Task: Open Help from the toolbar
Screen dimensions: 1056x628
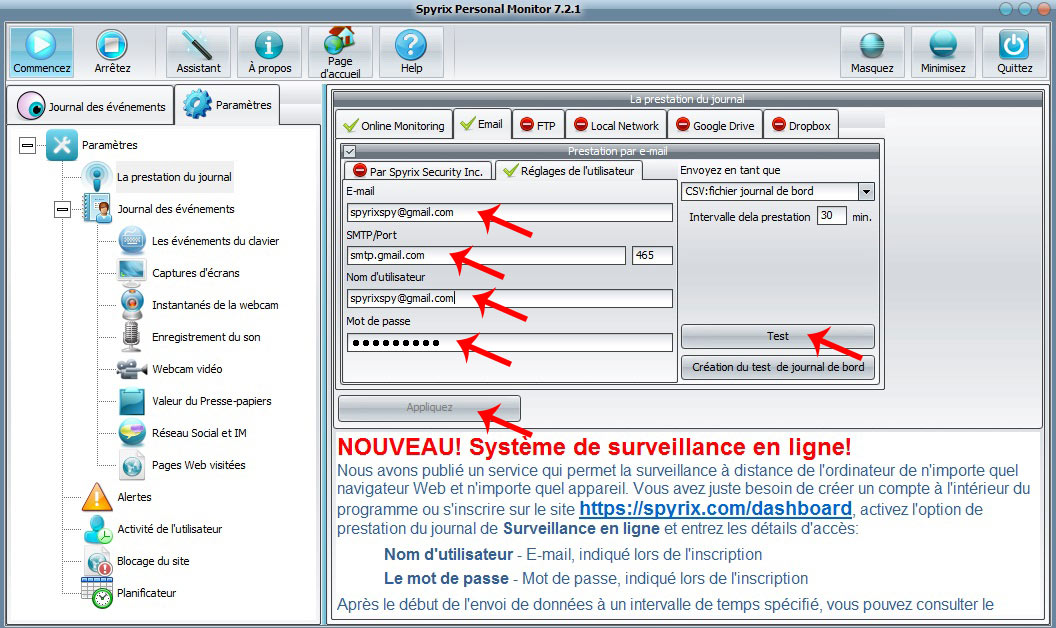Action: point(411,52)
